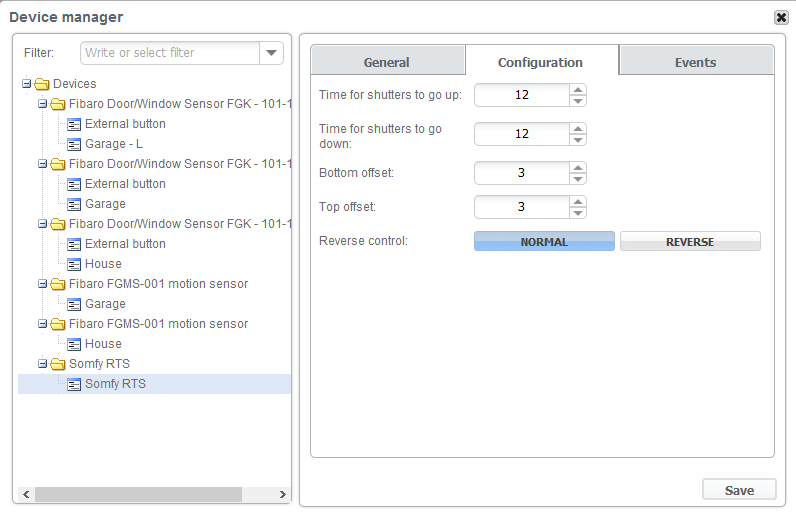Screen dimensions: 796x516
Task: Click the House motion sensor device icon
Action: (74, 344)
